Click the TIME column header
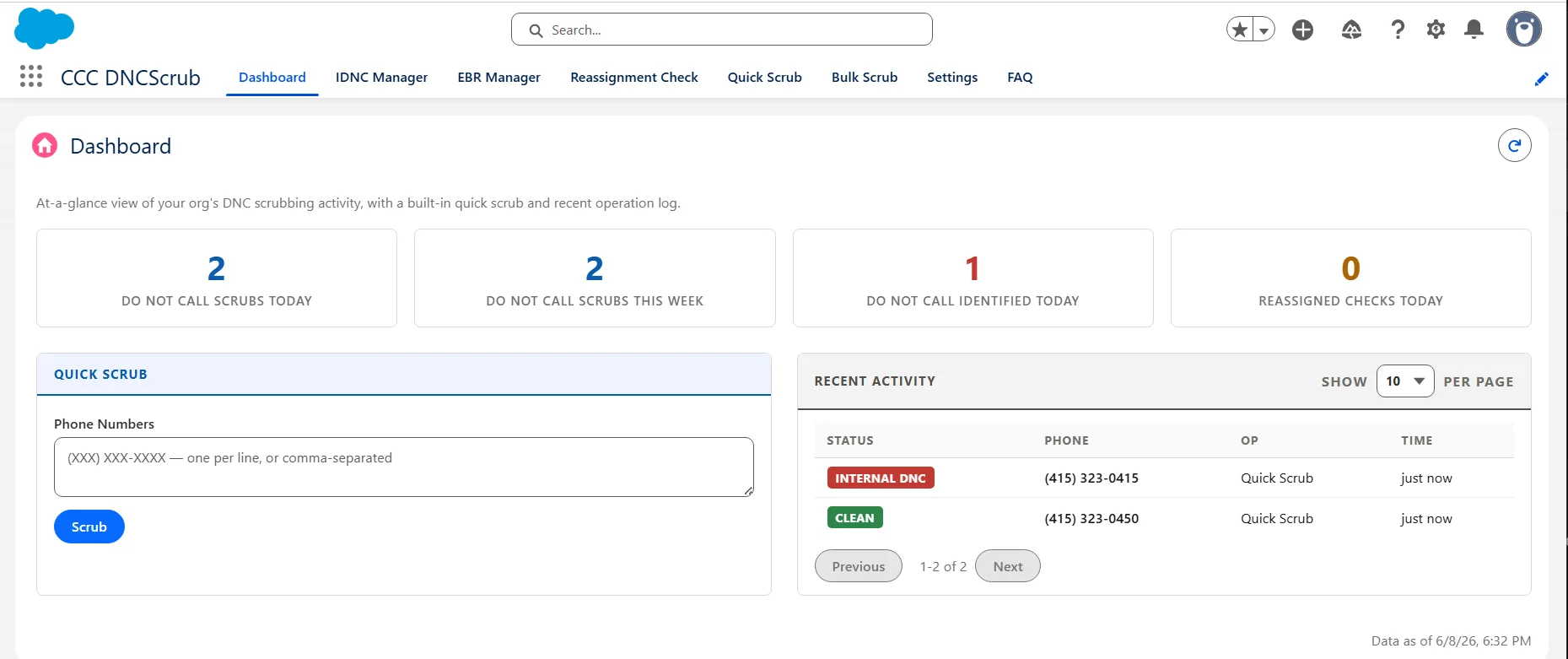 [1416, 440]
